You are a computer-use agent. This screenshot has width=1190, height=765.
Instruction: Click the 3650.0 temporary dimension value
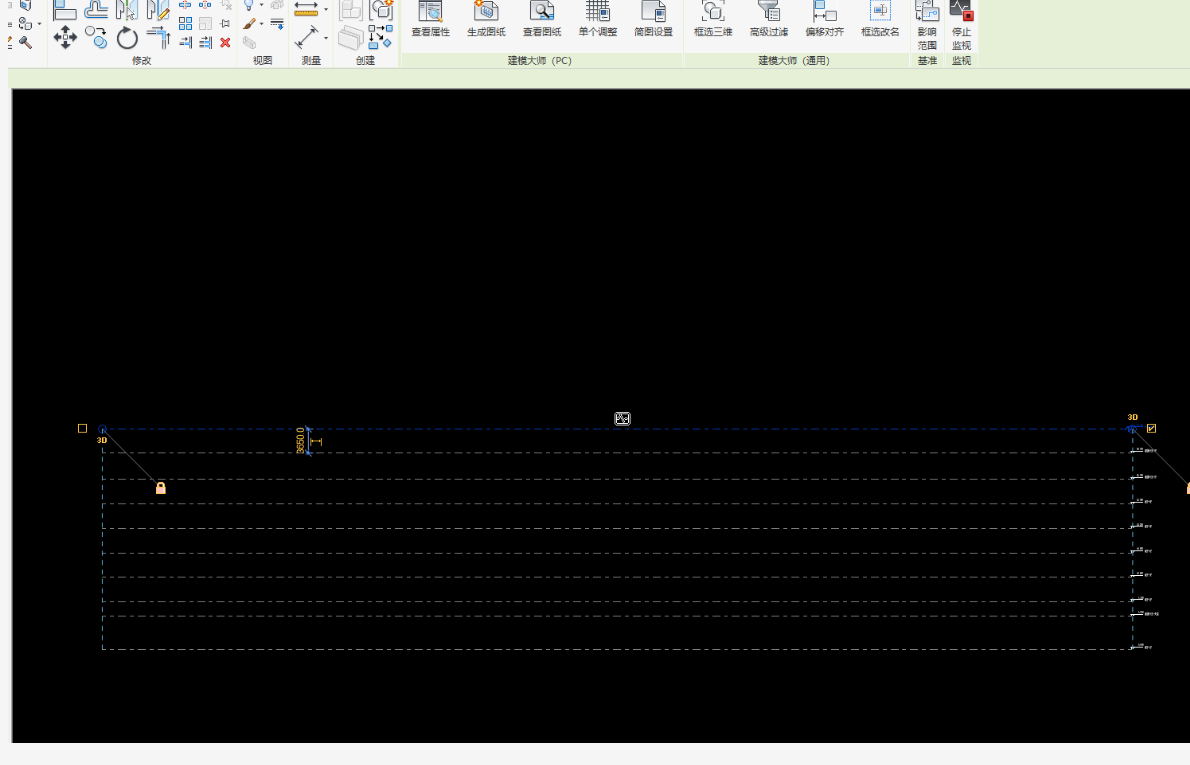[x=300, y=441]
